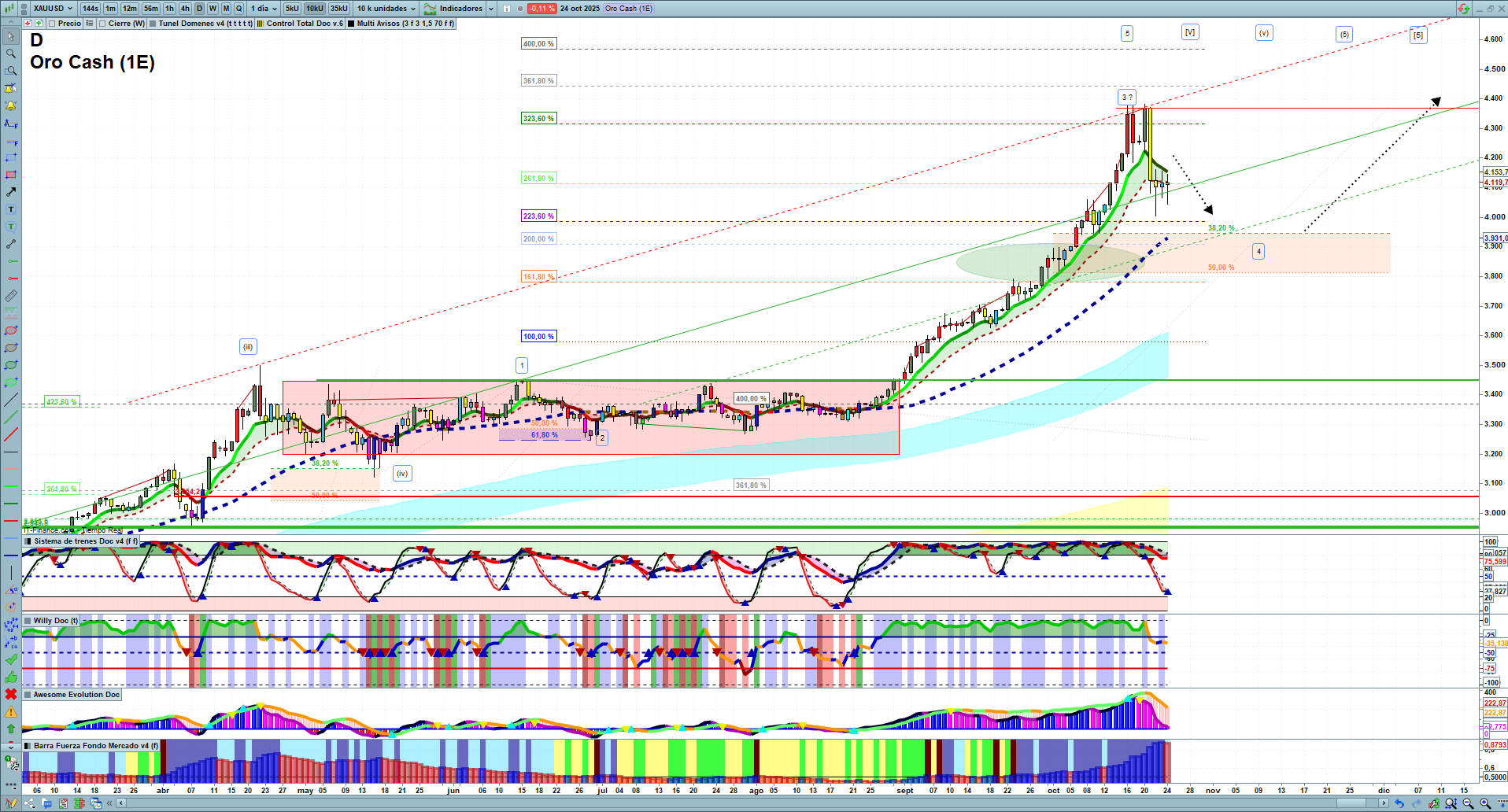
Task: Select the ruler measurement tool
Action: pyautogui.click(x=11, y=296)
